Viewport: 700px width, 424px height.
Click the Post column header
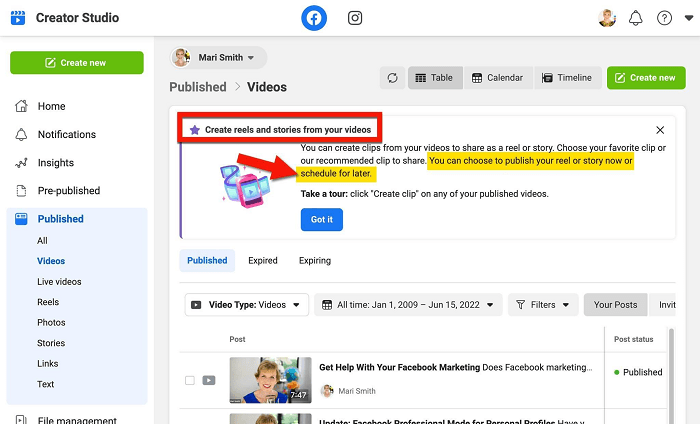click(237, 339)
